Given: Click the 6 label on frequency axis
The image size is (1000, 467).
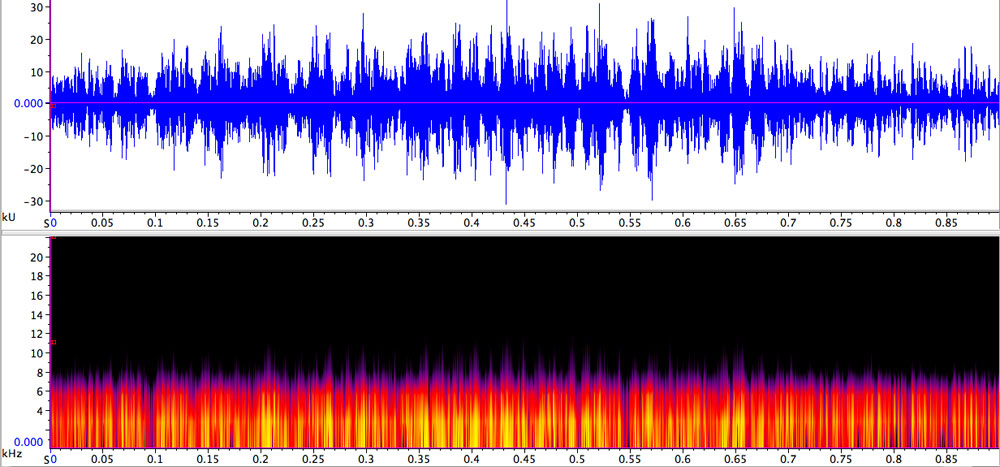Looking at the screenshot, I should click(x=40, y=392).
